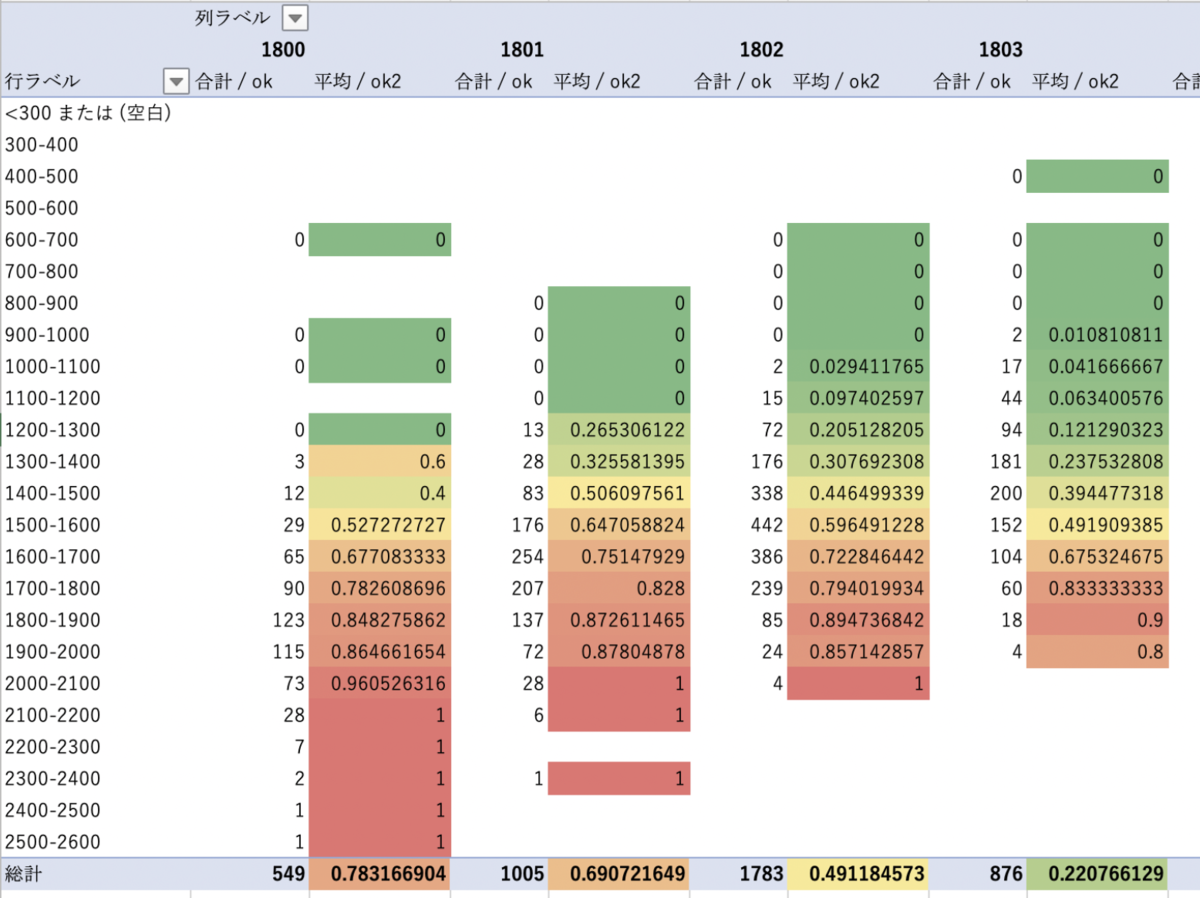The width and height of the screenshot is (1200, 898).
Task: Select the cell showing 0.894736842
Action: [x=859, y=620]
